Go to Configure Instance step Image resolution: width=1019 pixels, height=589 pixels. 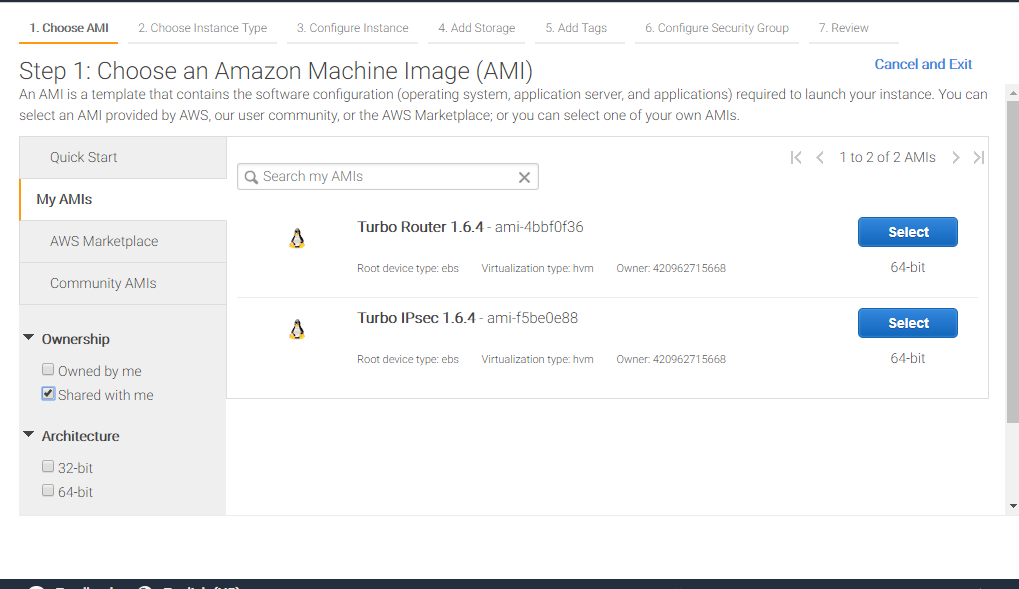[x=352, y=29]
